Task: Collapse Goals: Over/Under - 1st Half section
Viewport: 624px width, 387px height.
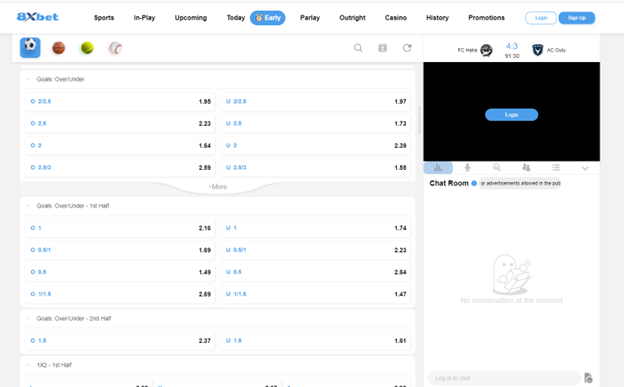Action: pos(28,206)
